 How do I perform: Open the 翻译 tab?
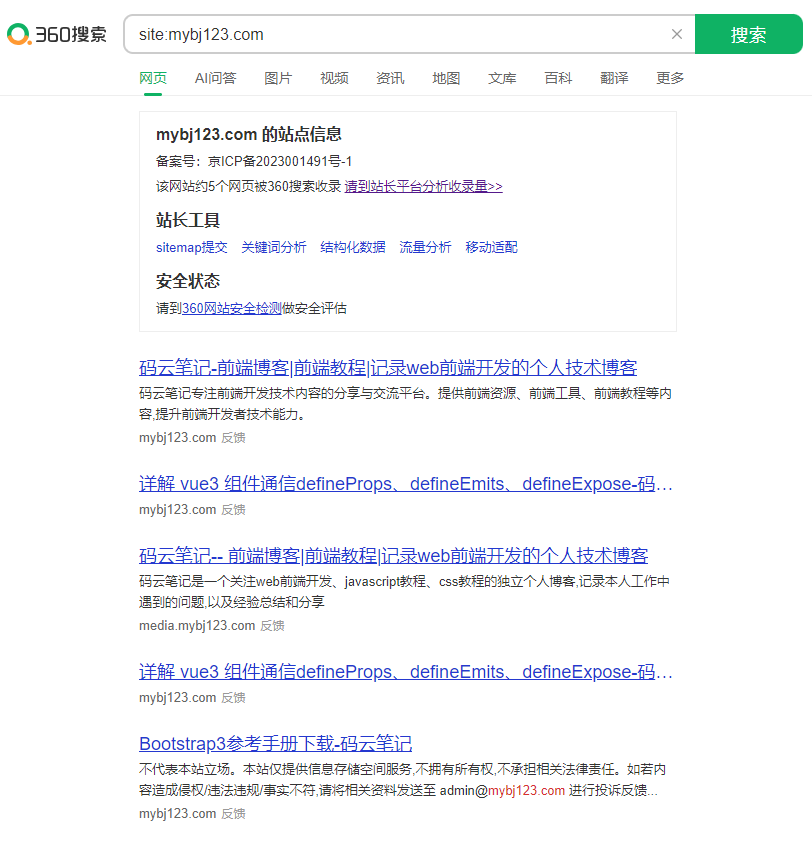tap(614, 78)
